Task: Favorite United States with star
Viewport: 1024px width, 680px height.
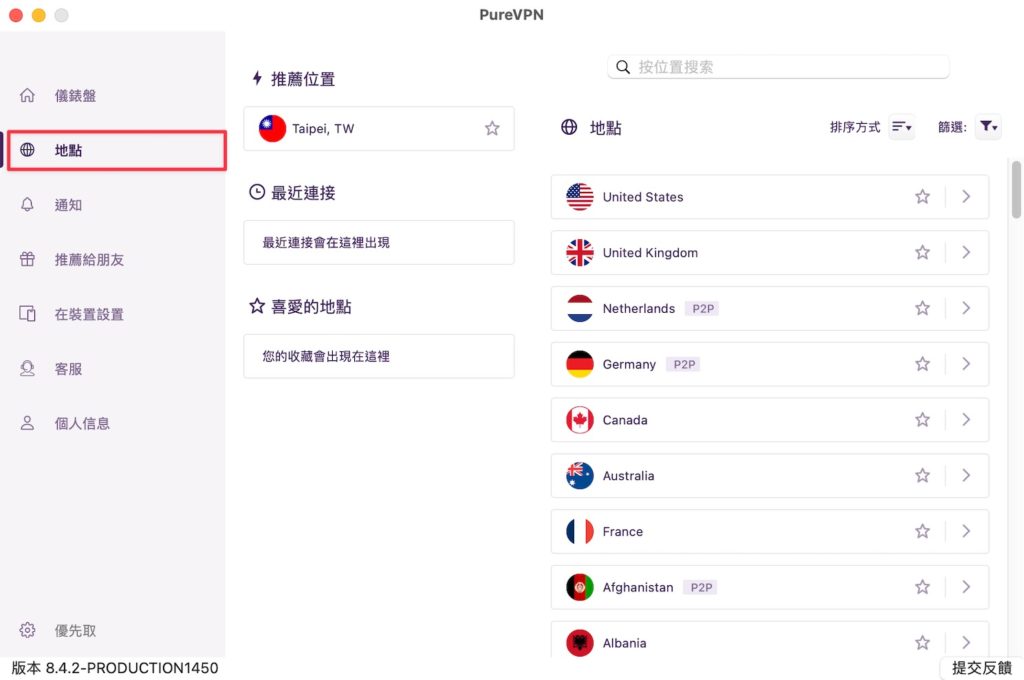Action: 922,197
